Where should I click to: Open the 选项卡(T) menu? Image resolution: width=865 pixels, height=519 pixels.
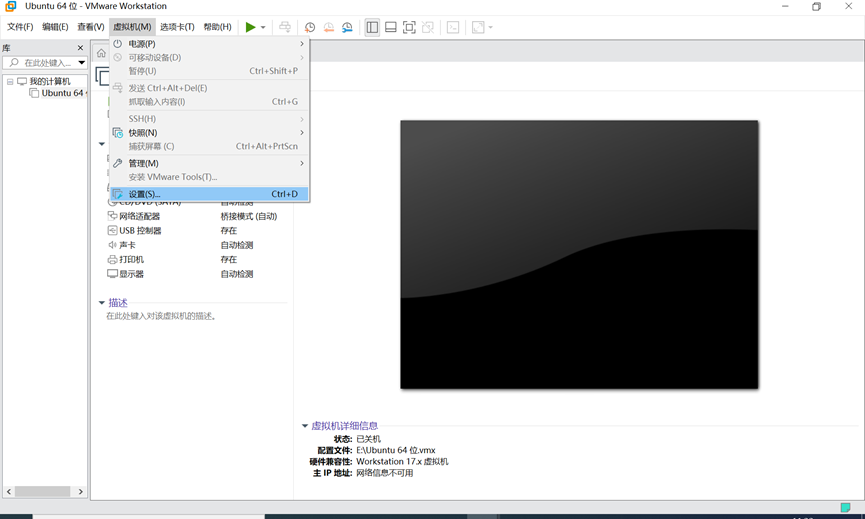click(177, 27)
